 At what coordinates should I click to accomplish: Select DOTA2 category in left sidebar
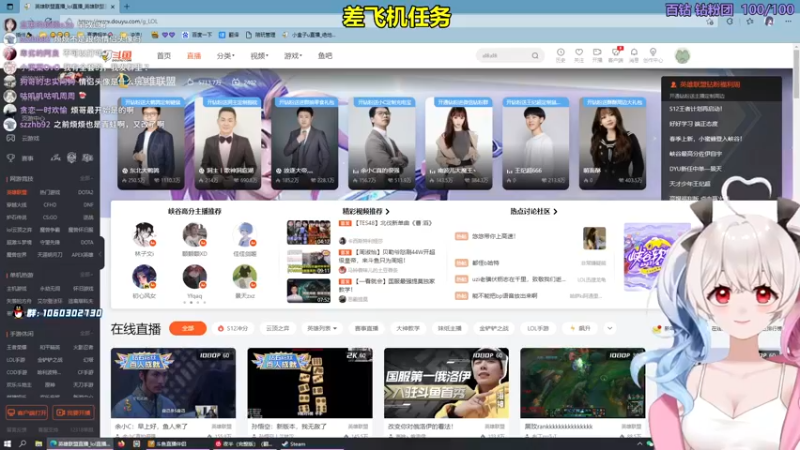85,192
